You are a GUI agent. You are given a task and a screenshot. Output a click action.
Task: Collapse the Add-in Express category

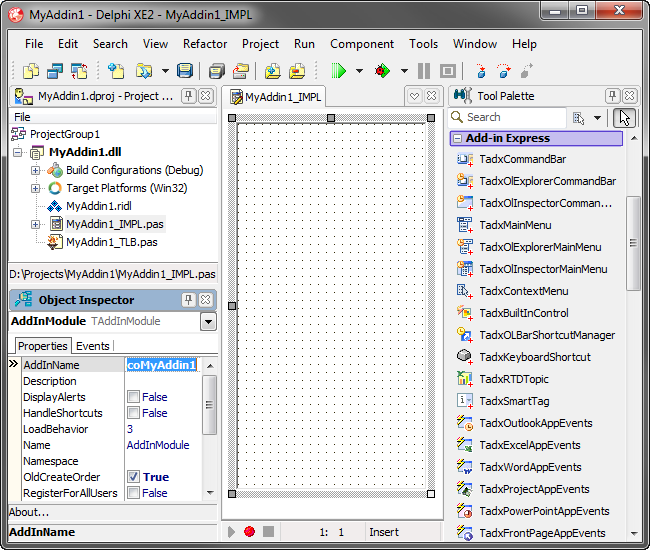click(457, 138)
